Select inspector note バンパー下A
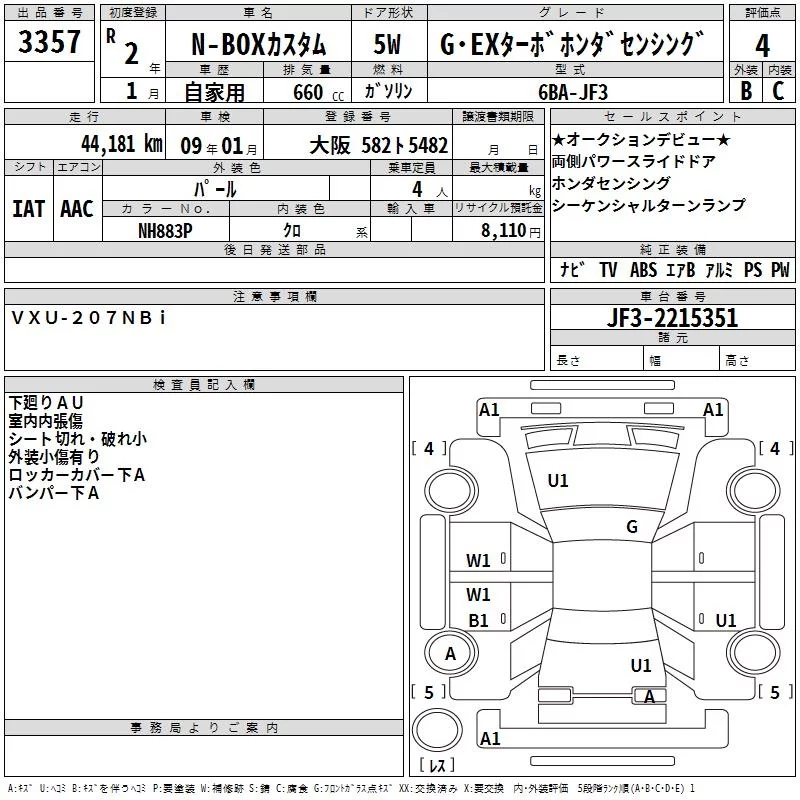Image resolution: width=800 pixels, height=800 pixels. (54, 492)
